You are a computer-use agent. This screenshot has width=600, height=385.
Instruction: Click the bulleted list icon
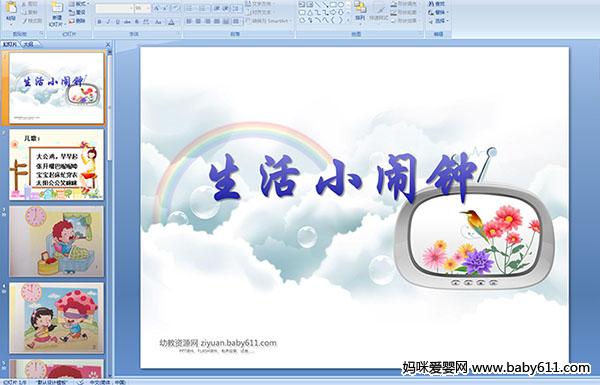(x=190, y=8)
